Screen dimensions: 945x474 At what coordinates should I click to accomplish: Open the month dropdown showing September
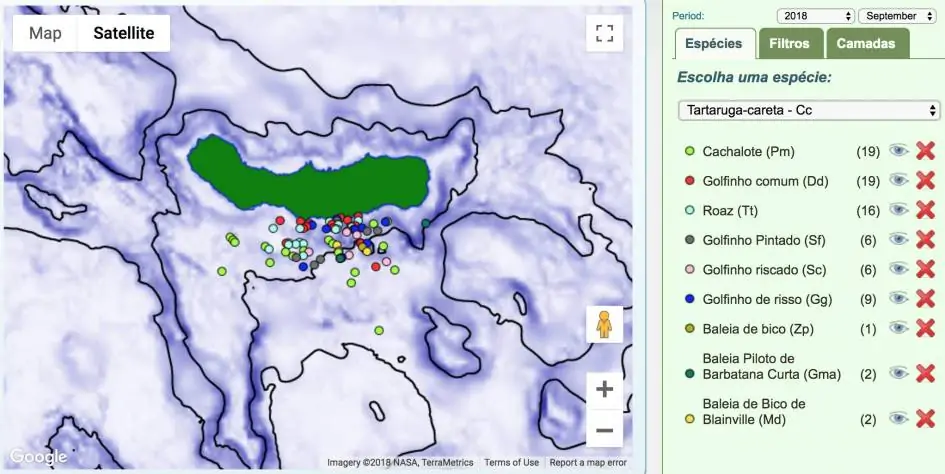click(899, 16)
